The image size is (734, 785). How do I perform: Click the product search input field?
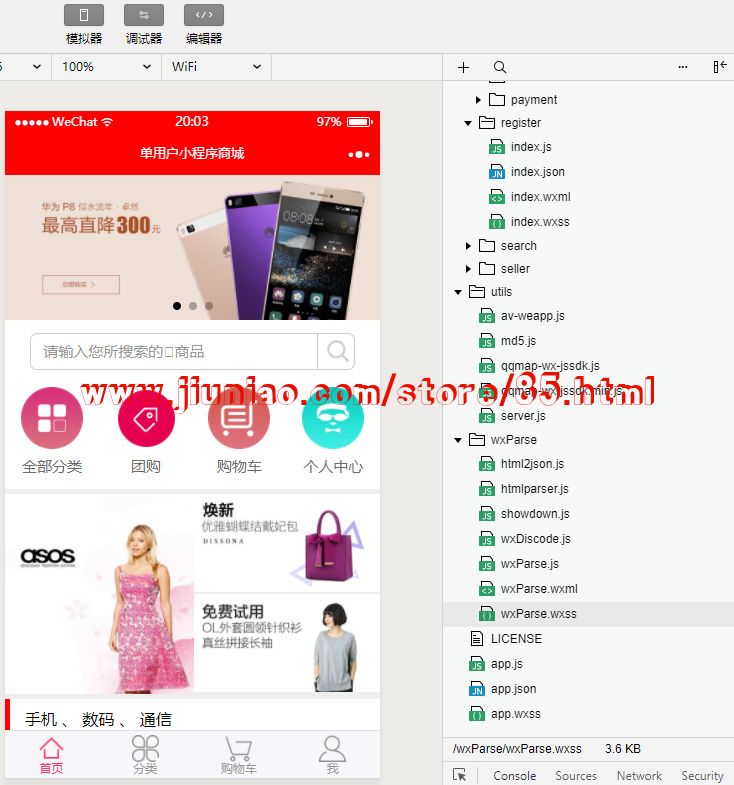click(x=174, y=351)
